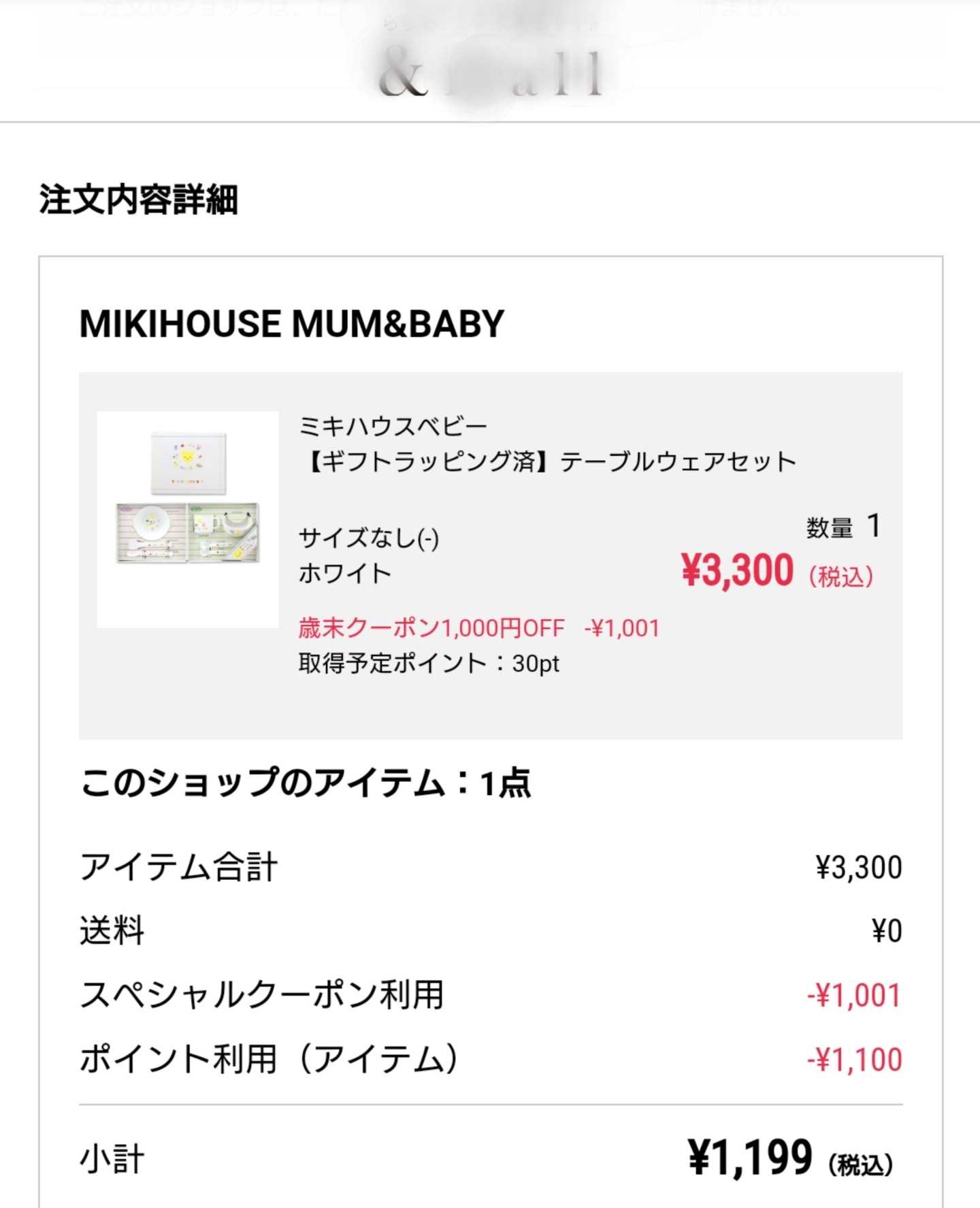This screenshot has height=1208, width=980.
Task: Tap the tableware set product thumbnail
Action: pos(188,519)
